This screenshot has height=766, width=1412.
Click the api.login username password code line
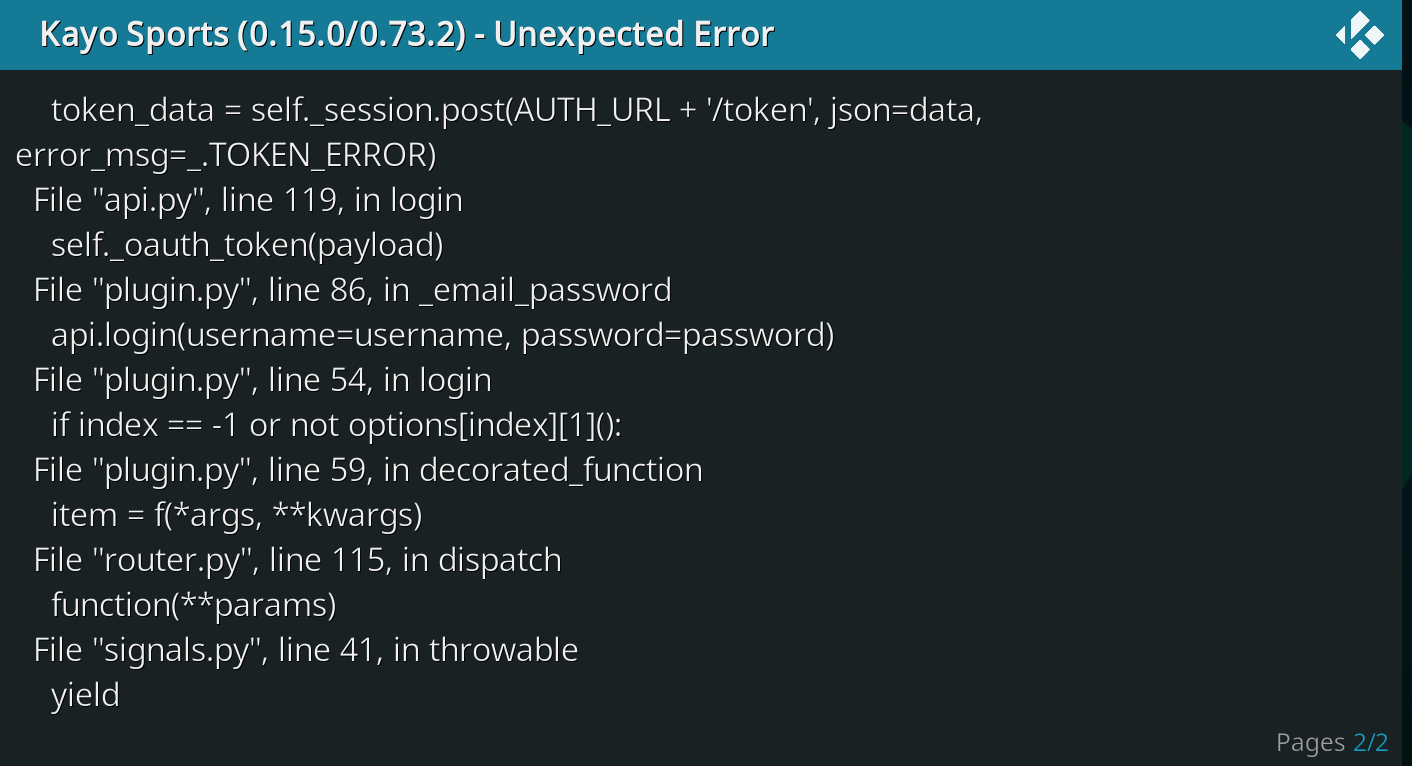pyautogui.click(x=442, y=334)
